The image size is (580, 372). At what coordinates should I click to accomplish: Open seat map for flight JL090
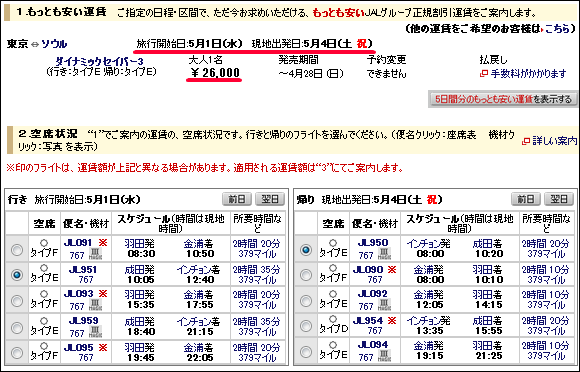point(368,270)
